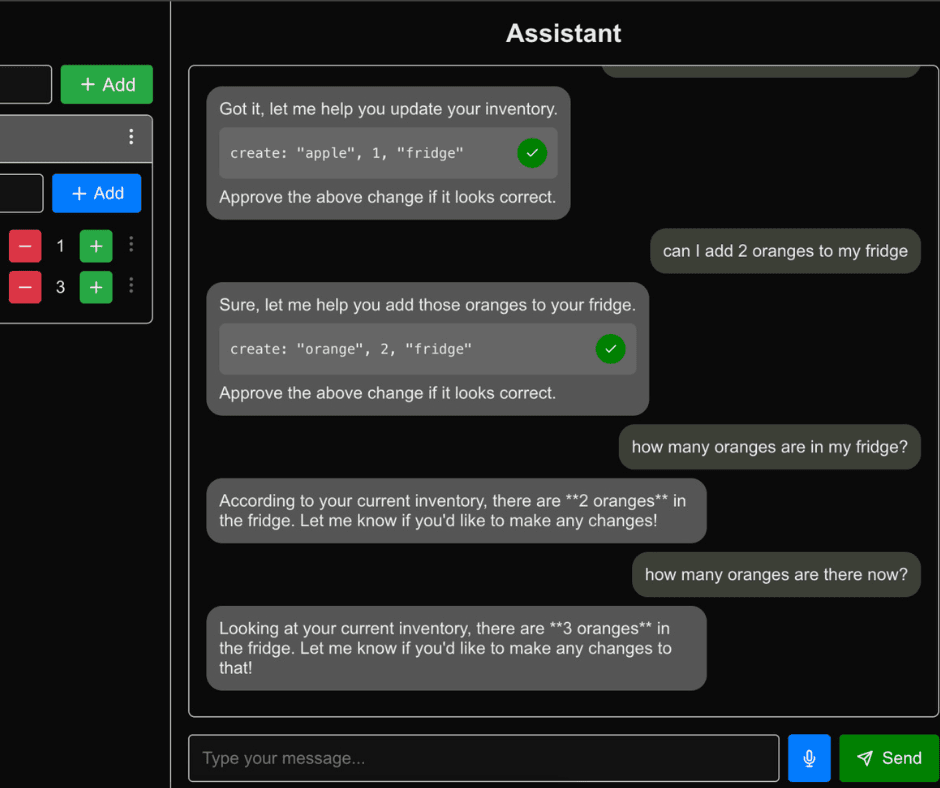
Task: Increment the quantity-3 item with its plus button
Action: tap(95, 287)
